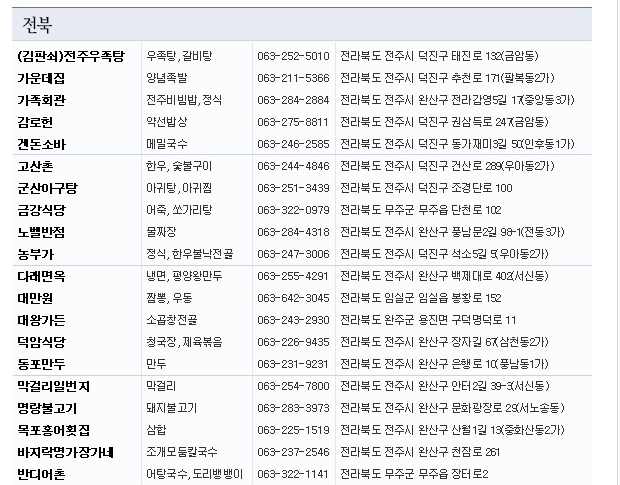
Task: Click restaurant name 금강식당
Action: [41, 210]
